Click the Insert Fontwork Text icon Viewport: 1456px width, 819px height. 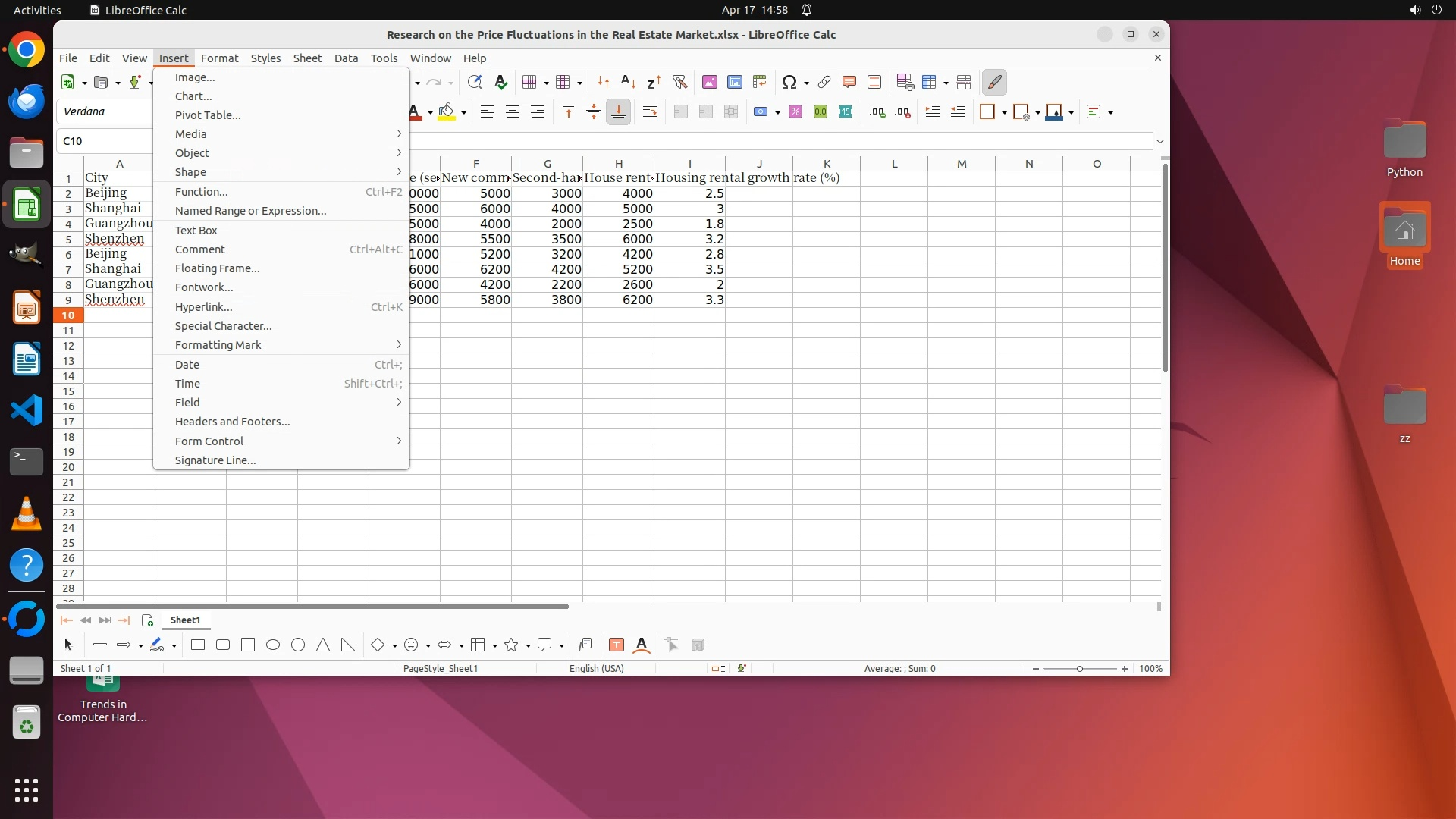pos(642,645)
